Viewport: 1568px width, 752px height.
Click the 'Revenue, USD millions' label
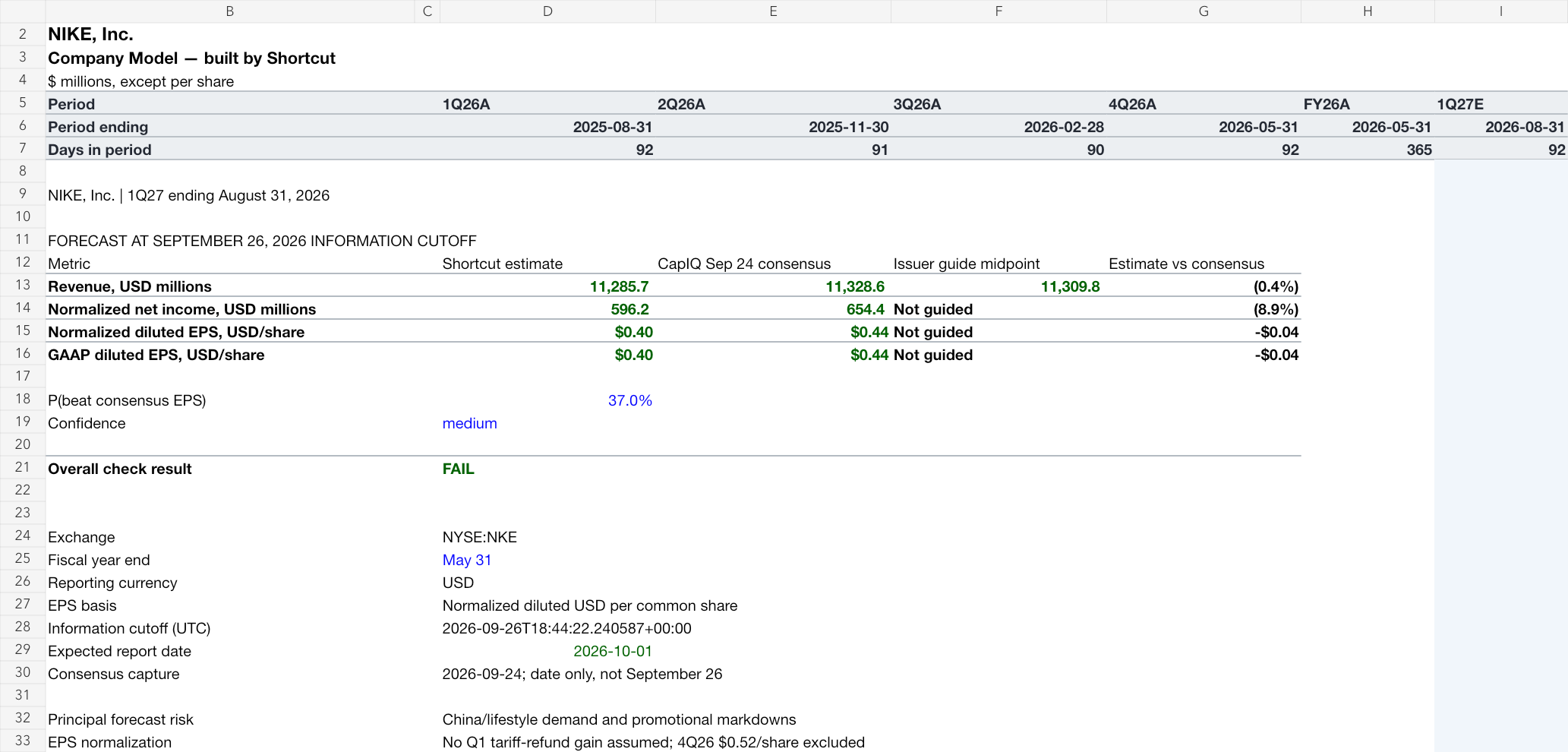(x=130, y=286)
